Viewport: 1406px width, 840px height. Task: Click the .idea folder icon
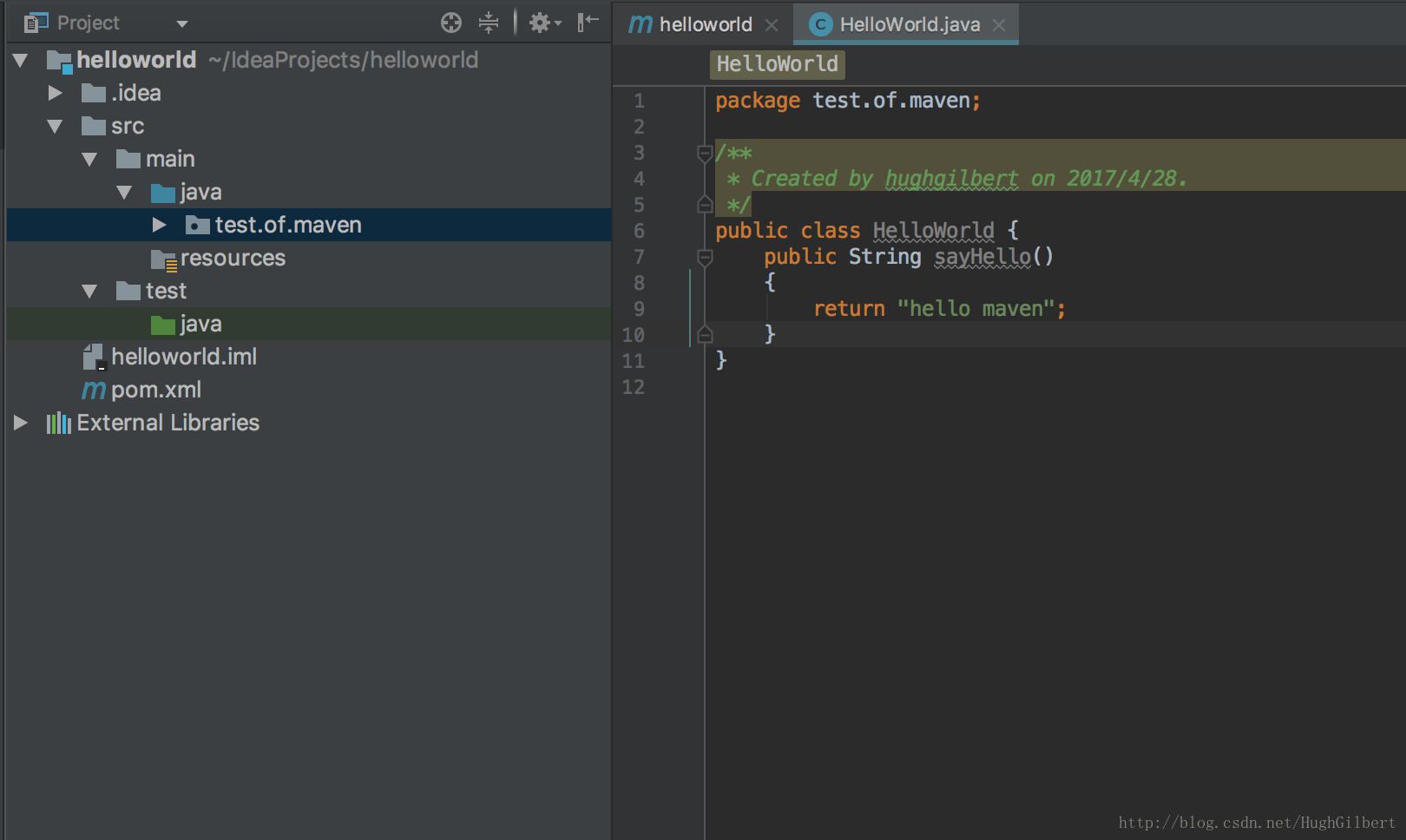[93, 93]
